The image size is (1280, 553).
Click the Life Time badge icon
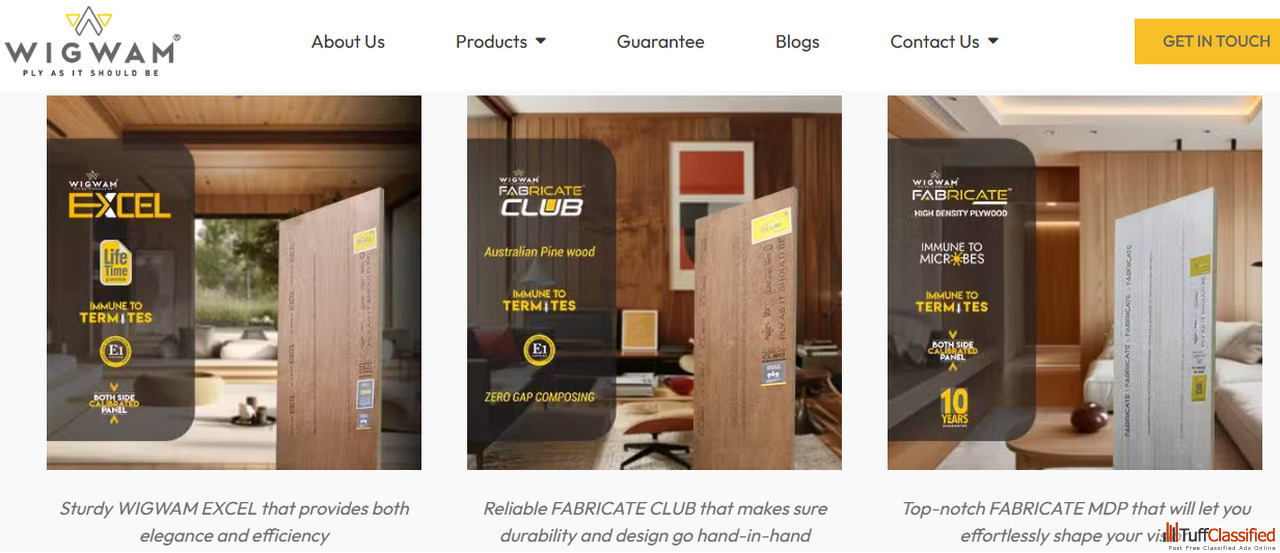(x=116, y=264)
